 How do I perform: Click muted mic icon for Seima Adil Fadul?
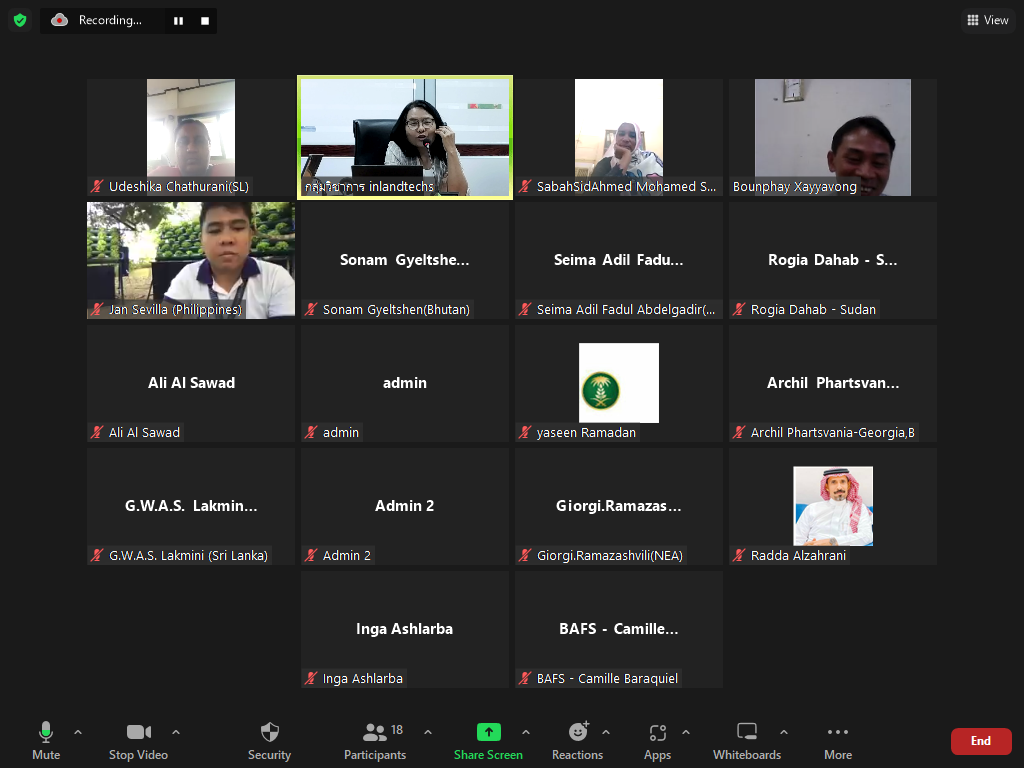(525, 310)
